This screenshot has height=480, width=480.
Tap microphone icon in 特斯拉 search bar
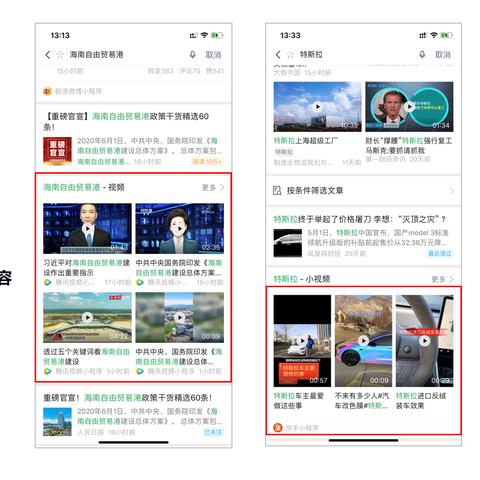point(422,55)
